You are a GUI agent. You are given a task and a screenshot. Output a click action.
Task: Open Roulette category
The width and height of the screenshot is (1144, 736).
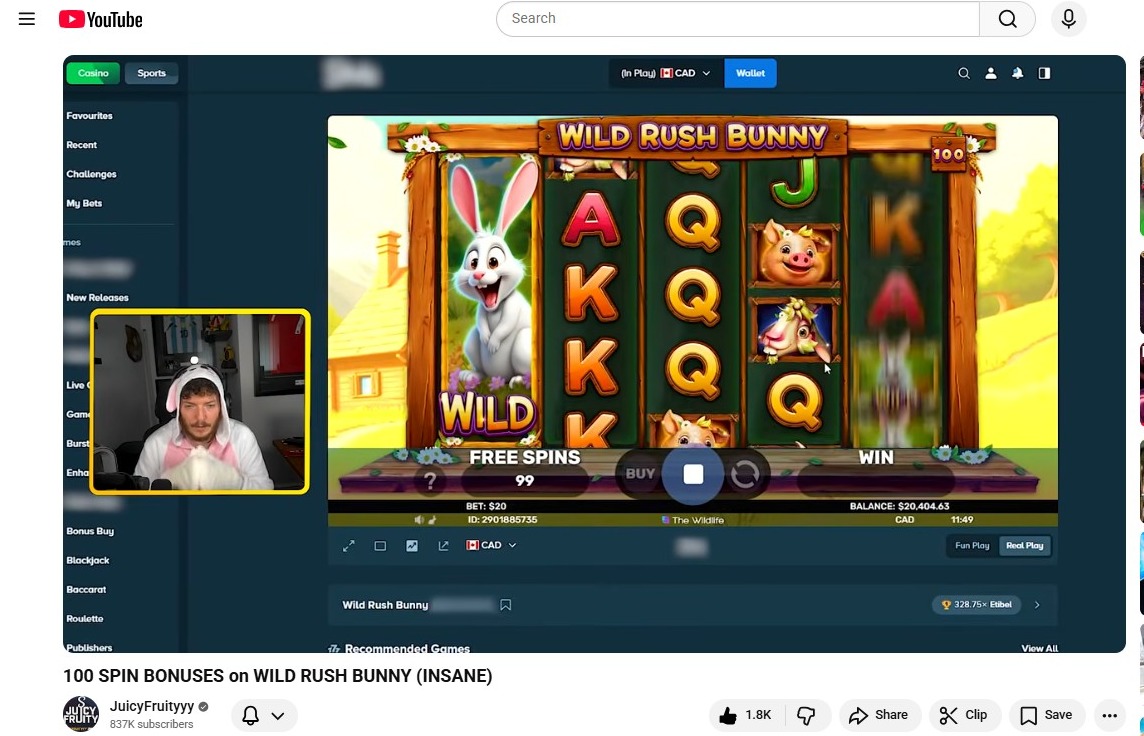[85, 619]
